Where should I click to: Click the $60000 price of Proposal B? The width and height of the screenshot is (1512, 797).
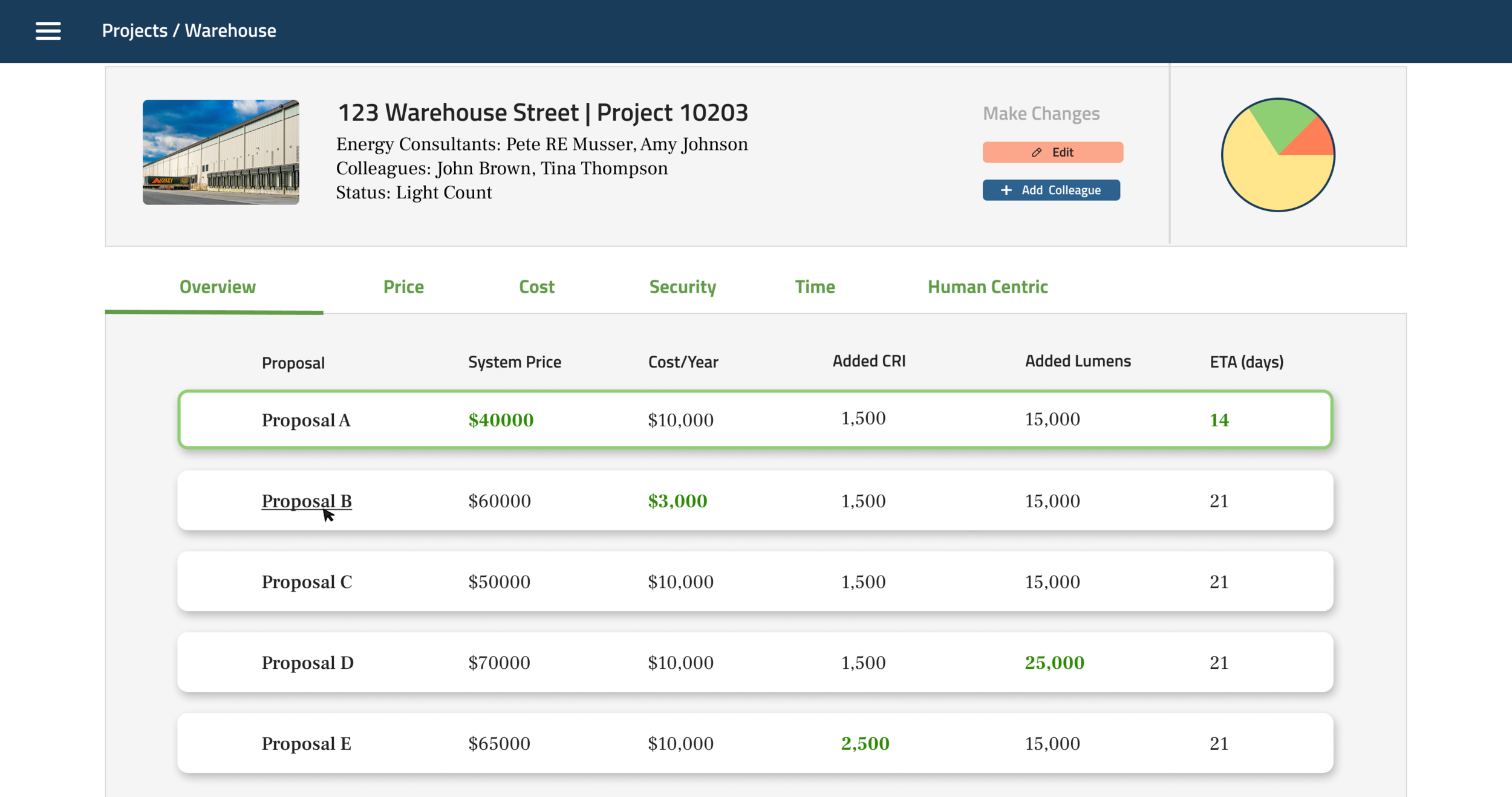pyautogui.click(x=500, y=501)
